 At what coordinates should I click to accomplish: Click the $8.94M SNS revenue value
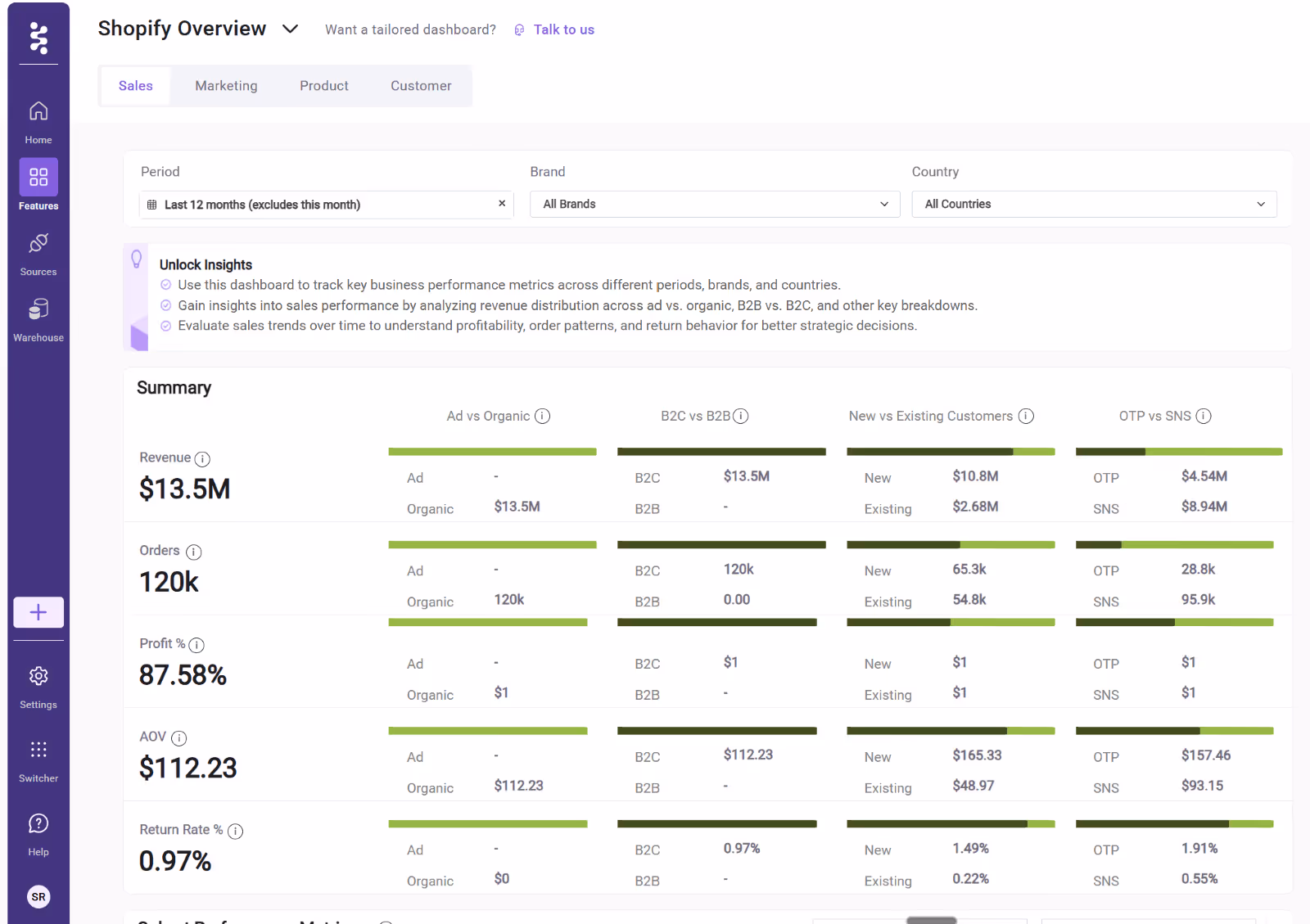click(1204, 507)
